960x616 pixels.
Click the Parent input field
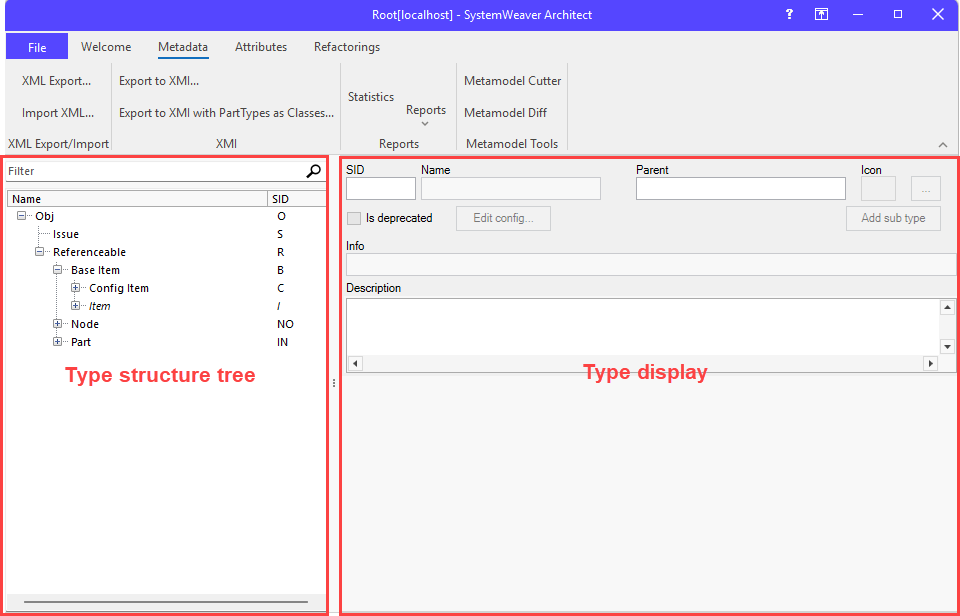coord(741,189)
